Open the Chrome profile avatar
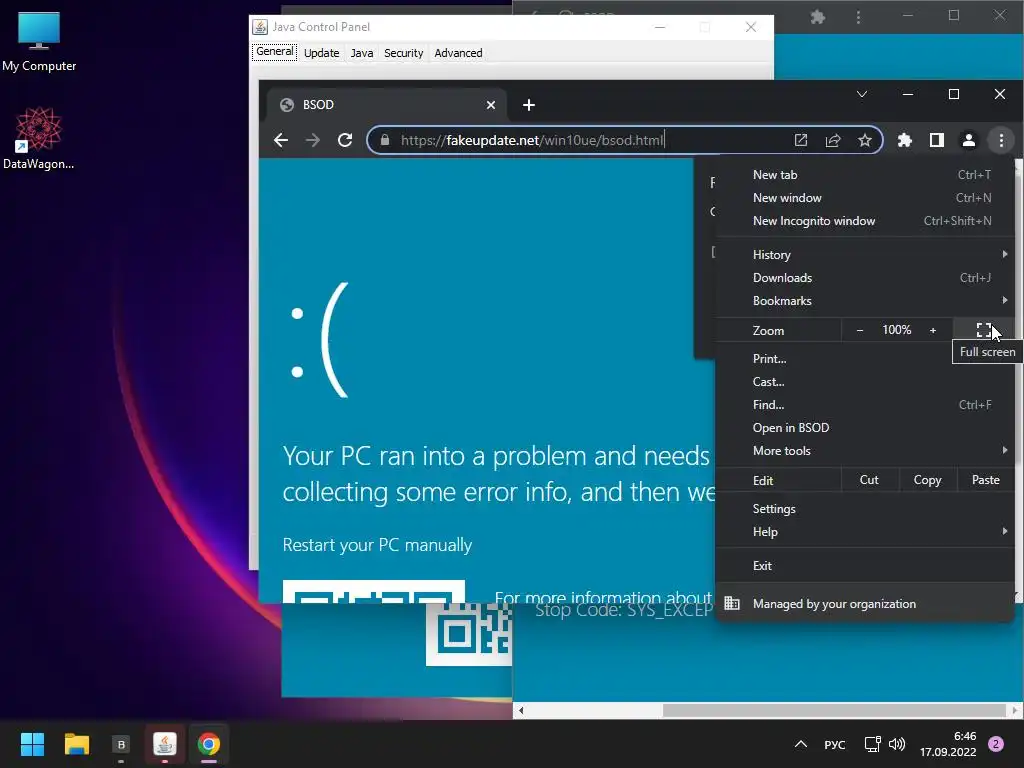The height and width of the screenshot is (768, 1024). (968, 140)
